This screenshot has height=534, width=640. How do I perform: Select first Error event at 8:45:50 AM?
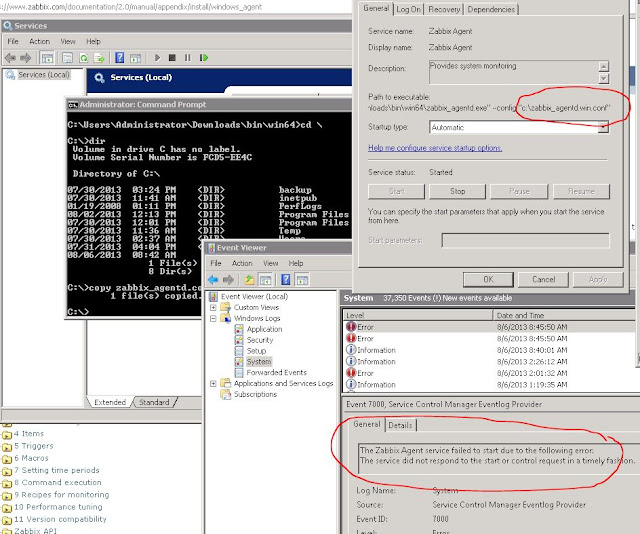coord(489,327)
